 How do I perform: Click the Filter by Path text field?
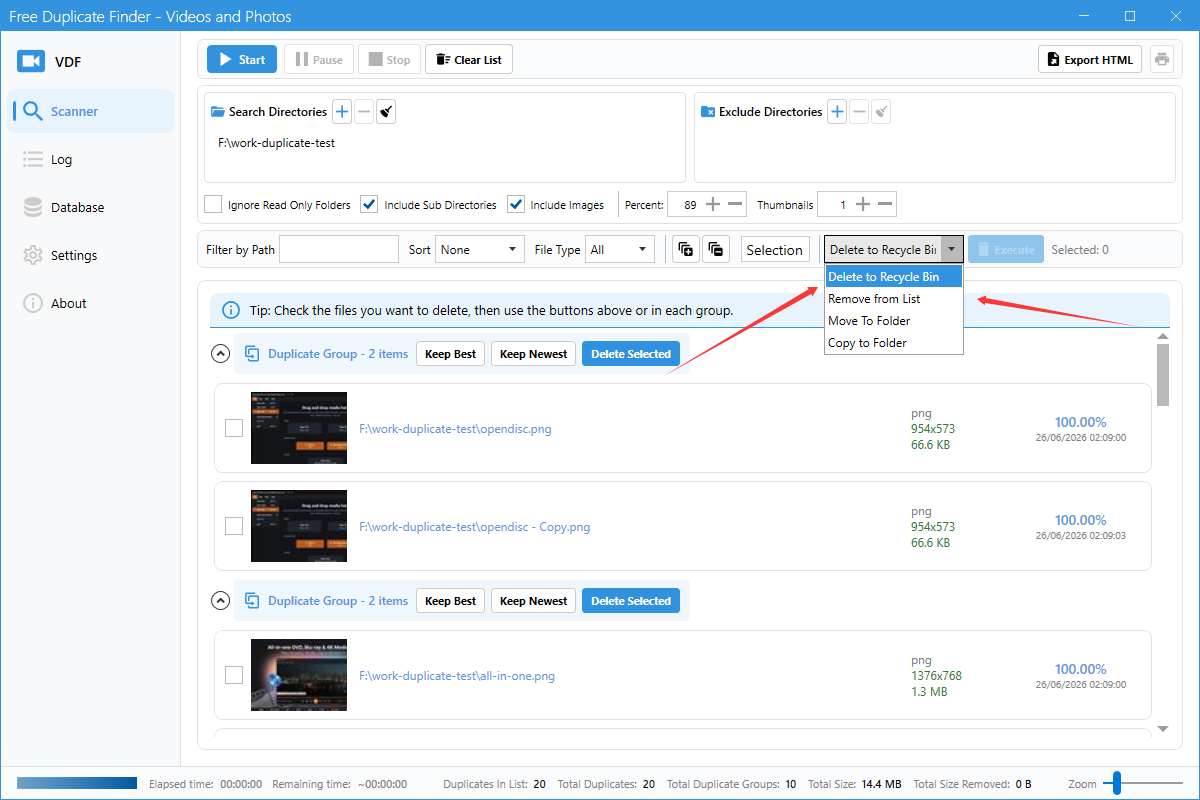tap(339, 250)
